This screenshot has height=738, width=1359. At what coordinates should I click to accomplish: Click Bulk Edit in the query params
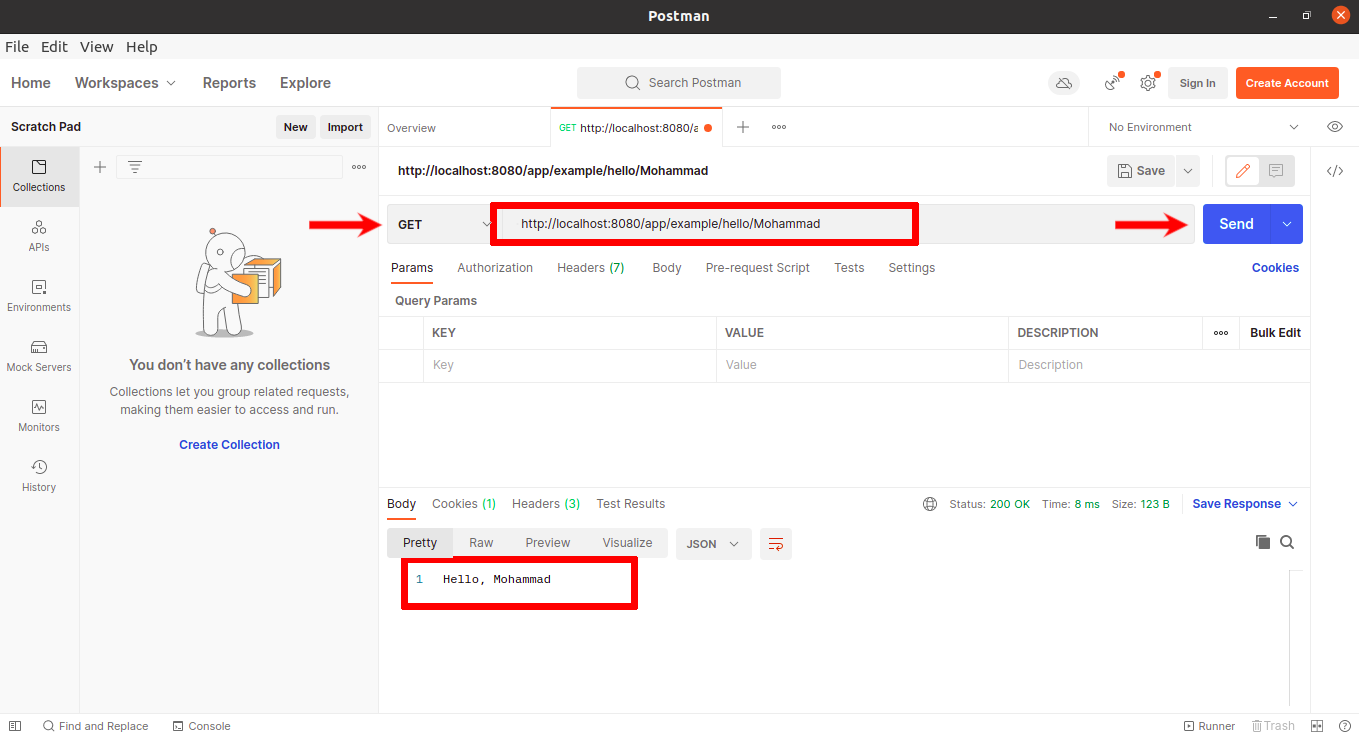1275,333
